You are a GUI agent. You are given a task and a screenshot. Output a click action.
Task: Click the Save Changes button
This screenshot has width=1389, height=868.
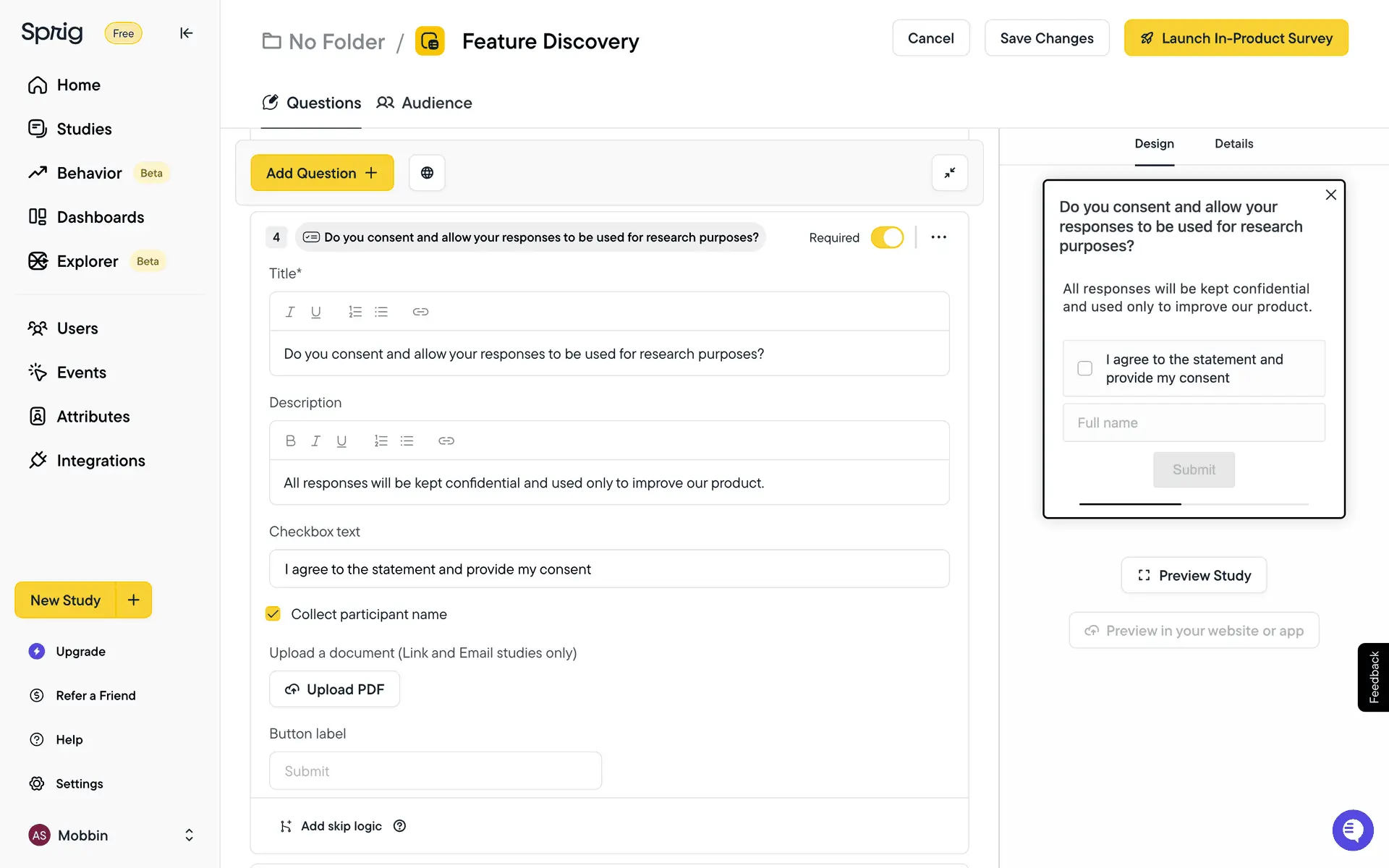pyautogui.click(x=1046, y=38)
